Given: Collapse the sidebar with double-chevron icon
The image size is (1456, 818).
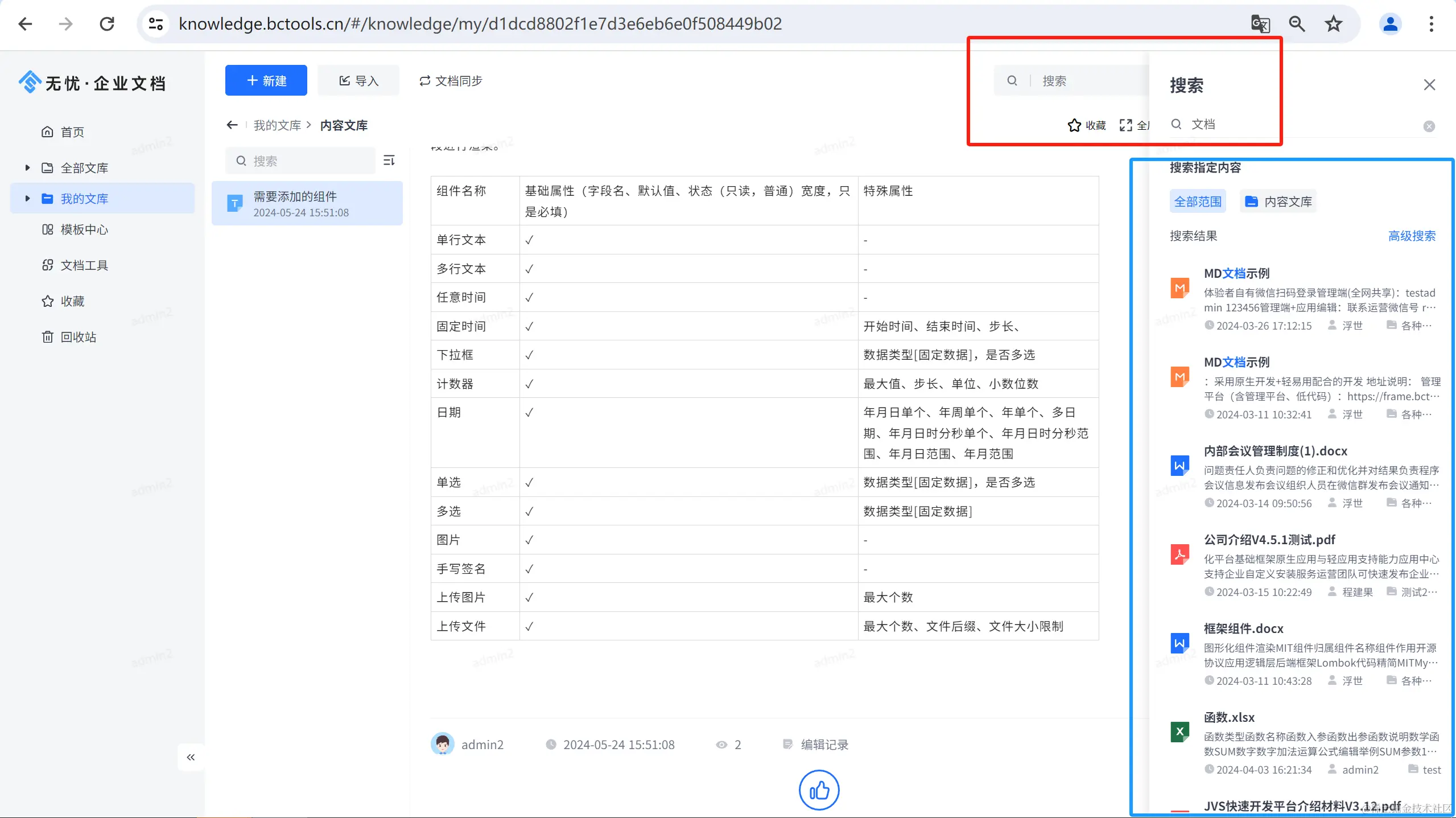Looking at the screenshot, I should 191,757.
